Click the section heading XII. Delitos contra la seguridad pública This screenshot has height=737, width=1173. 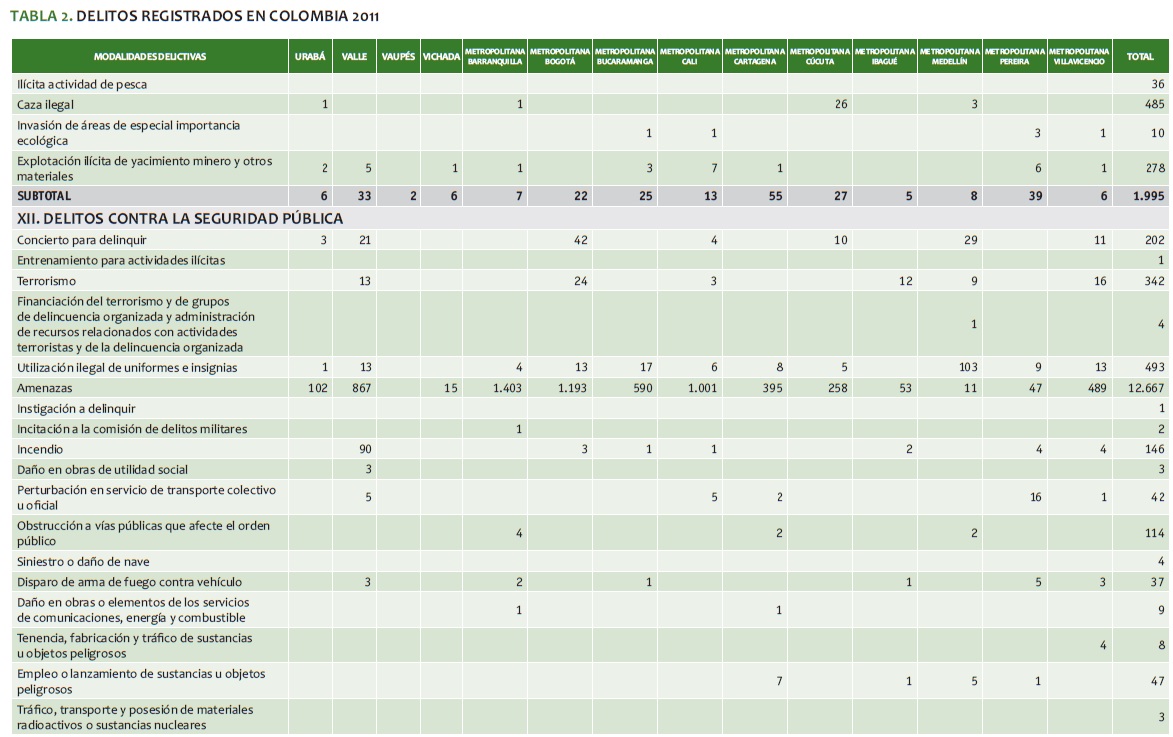click(x=180, y=218)
